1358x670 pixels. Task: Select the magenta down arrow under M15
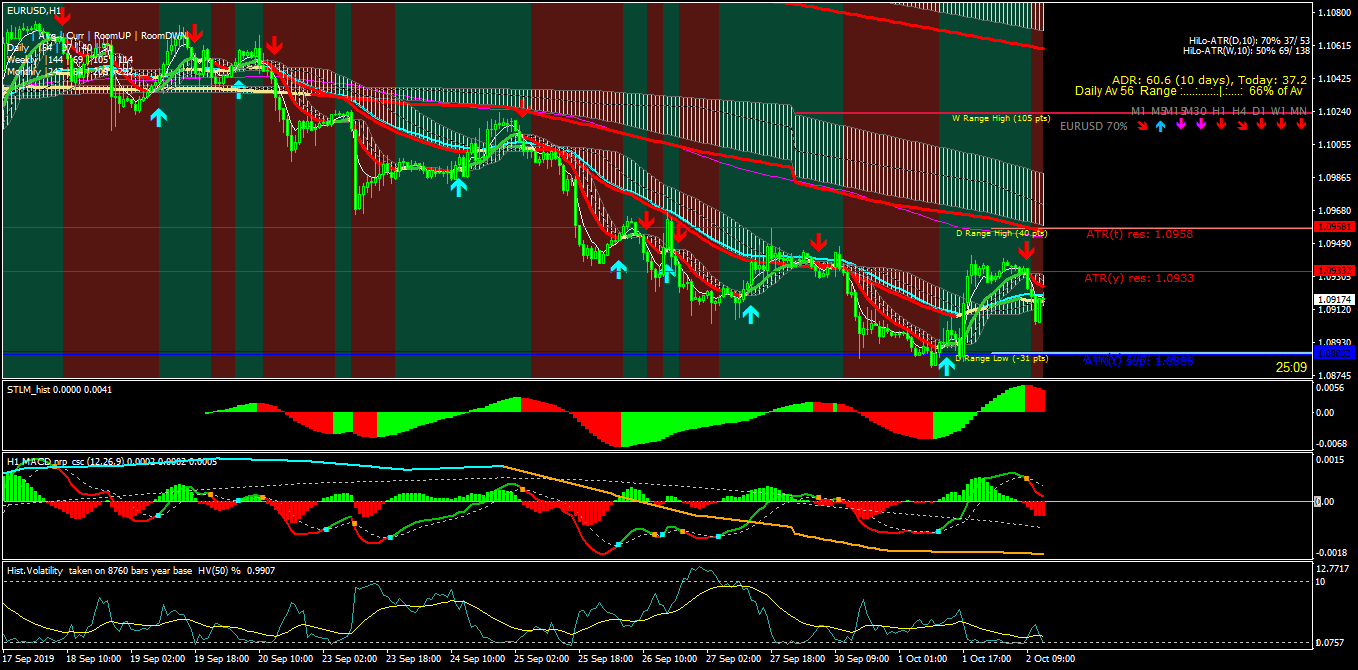coord(1180,125)
